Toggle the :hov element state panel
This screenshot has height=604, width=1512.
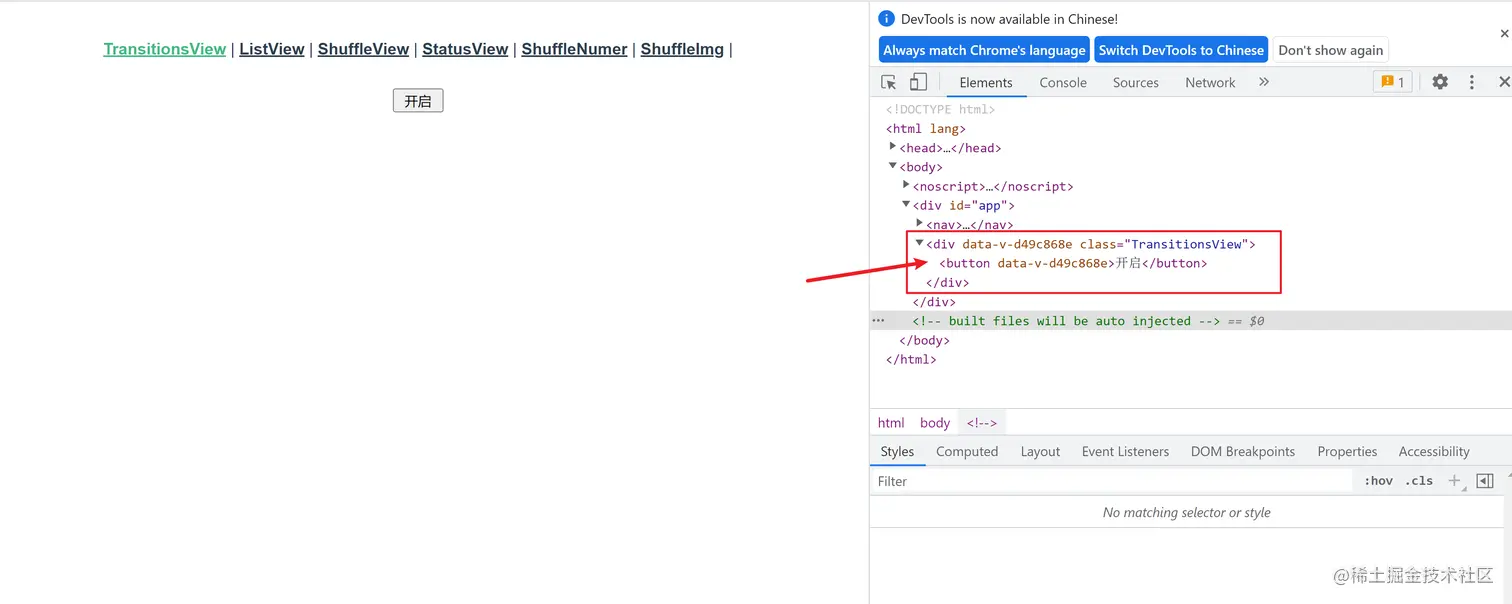[x=1378, y=481]
